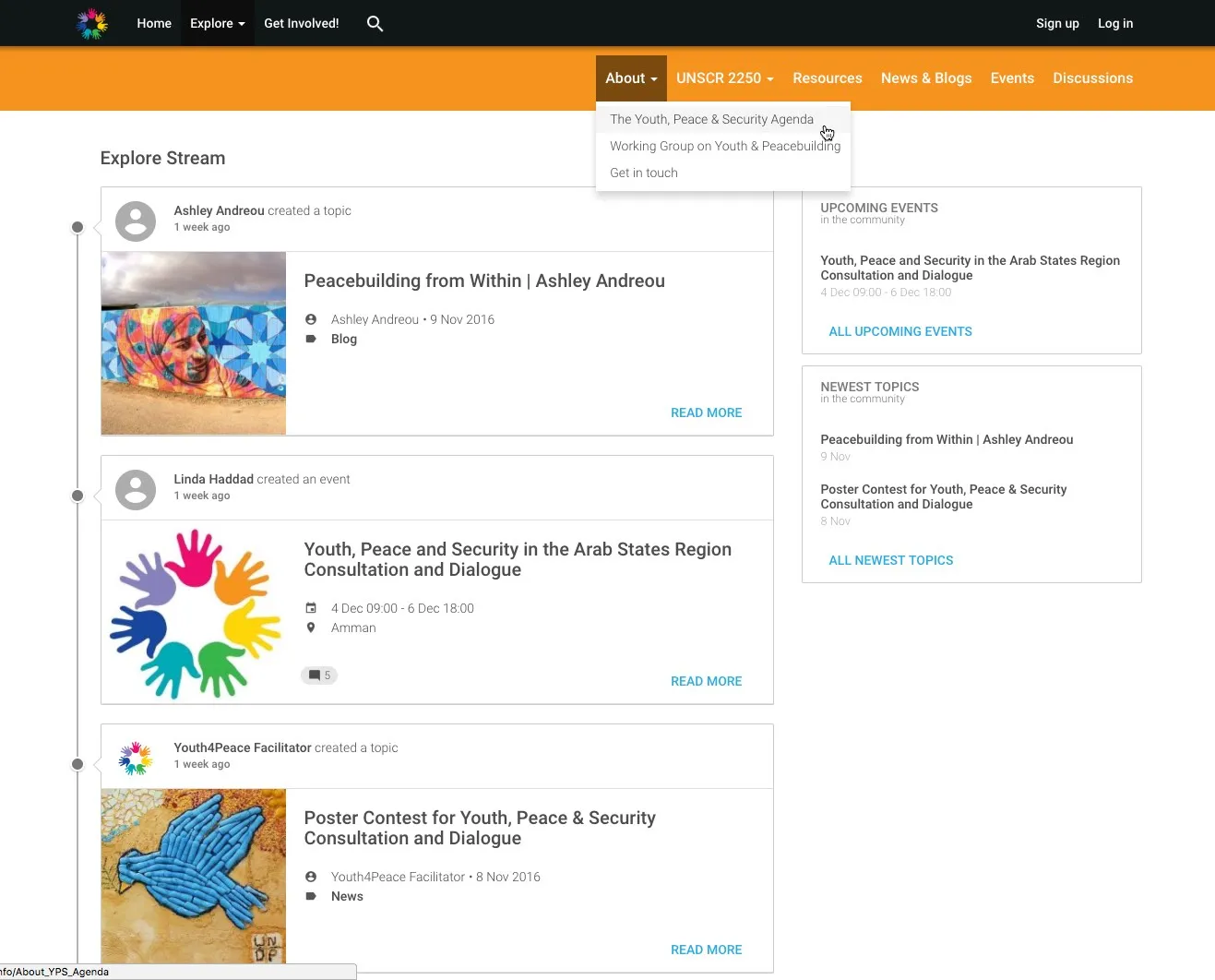Expand the UNSCR 2250 dropdown
The width and height of the screenshot is (1215, 980).
pos(725,78)
